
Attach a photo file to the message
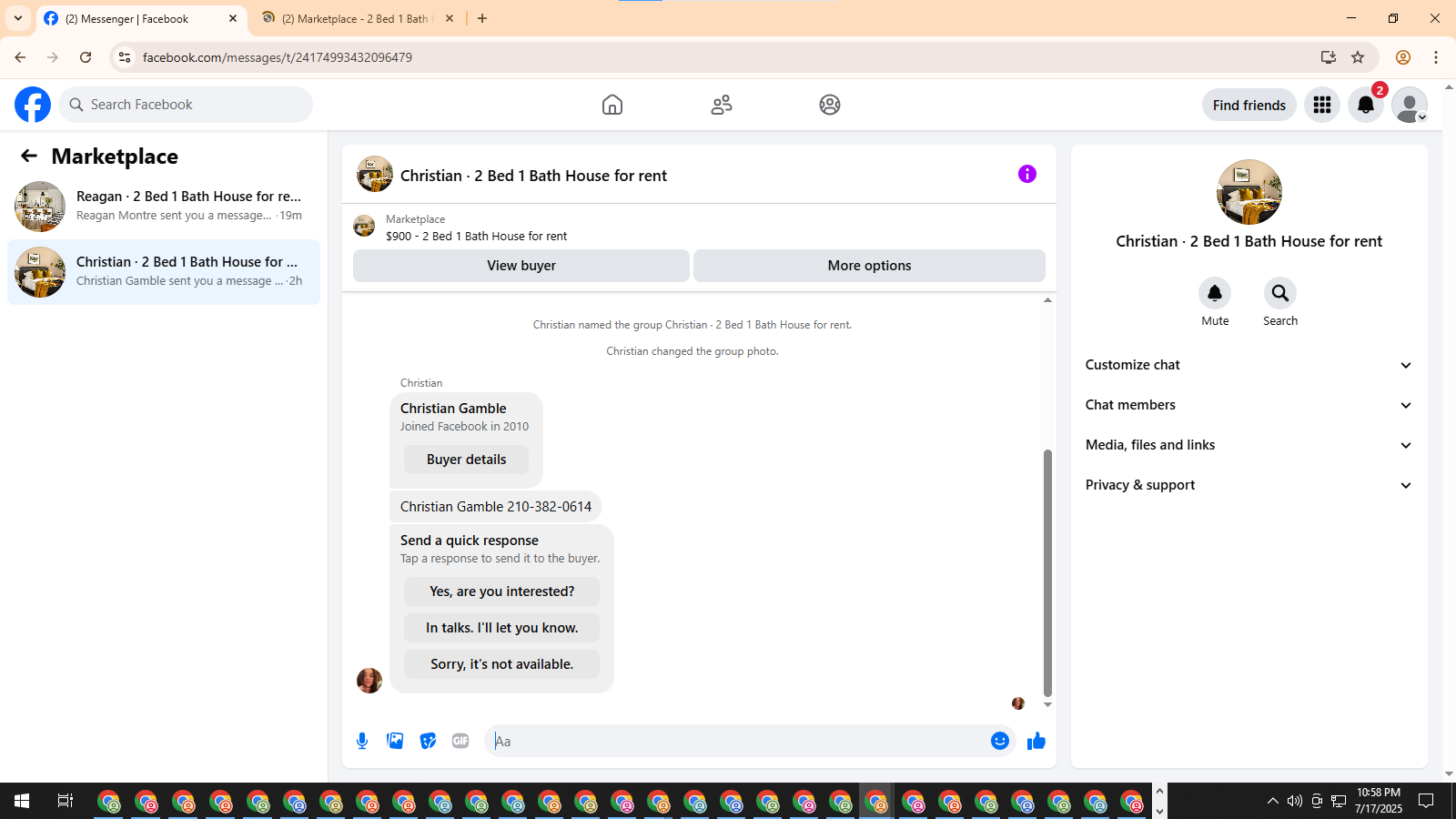(x=395, y=741)
